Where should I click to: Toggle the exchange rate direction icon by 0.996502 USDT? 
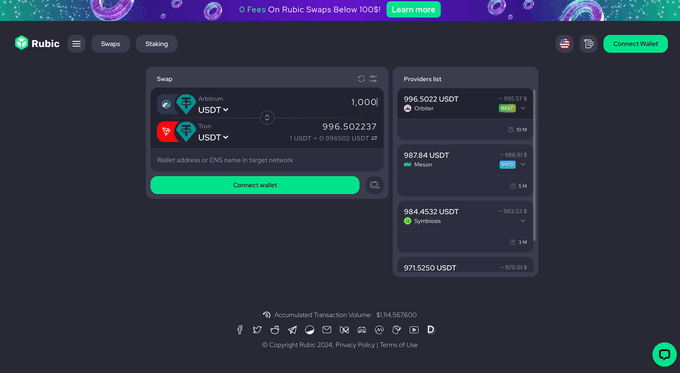(x=374, y=138)
